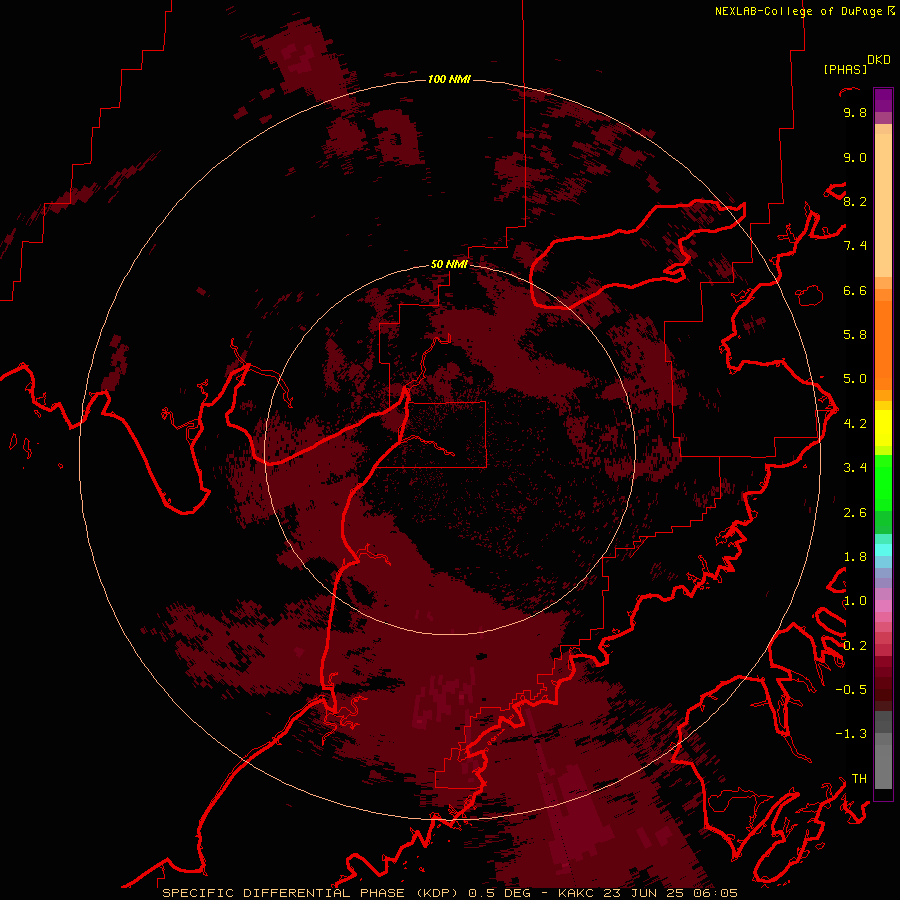Click the 5.8 legend value
900x900 pixels.
pyautogui.click(x=855, y=335)
